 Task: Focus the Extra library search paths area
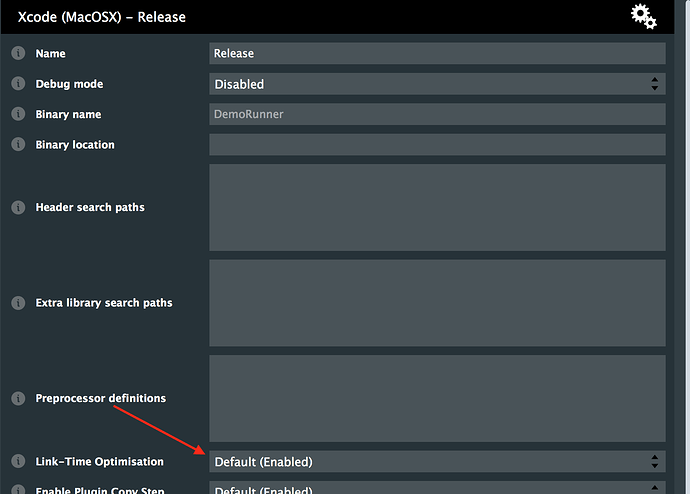click(x=437, y=303)
